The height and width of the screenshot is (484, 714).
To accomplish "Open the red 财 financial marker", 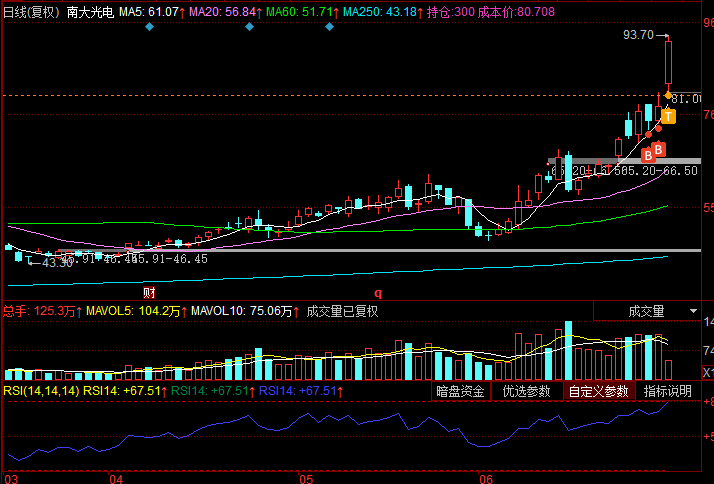I will 149,292.
